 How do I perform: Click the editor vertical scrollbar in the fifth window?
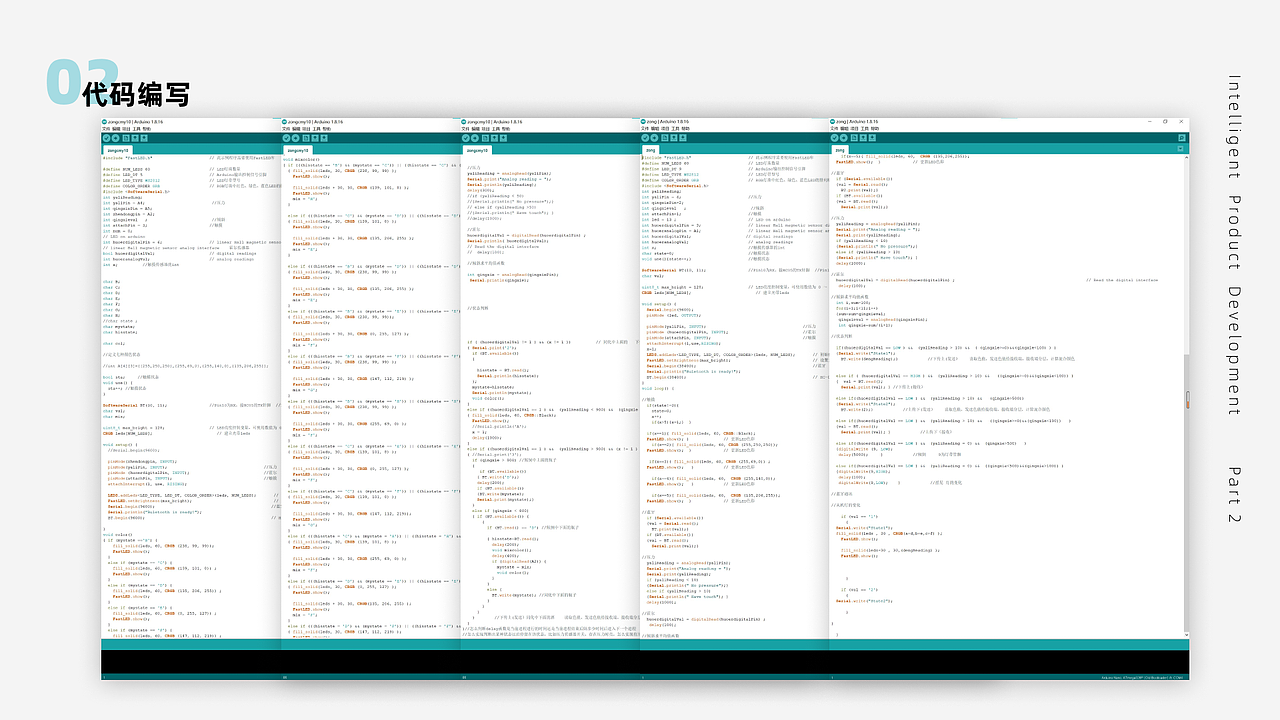tap(1186, 398)
